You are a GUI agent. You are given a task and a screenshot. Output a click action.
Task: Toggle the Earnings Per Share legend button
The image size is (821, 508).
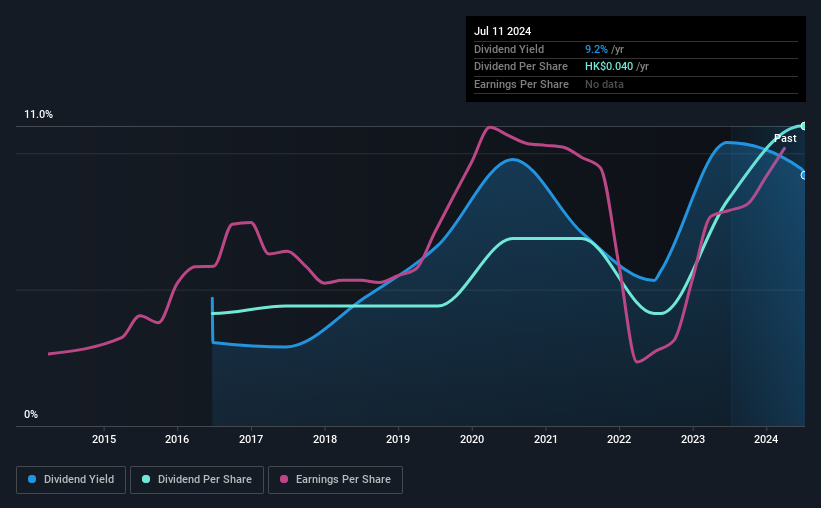335,480
